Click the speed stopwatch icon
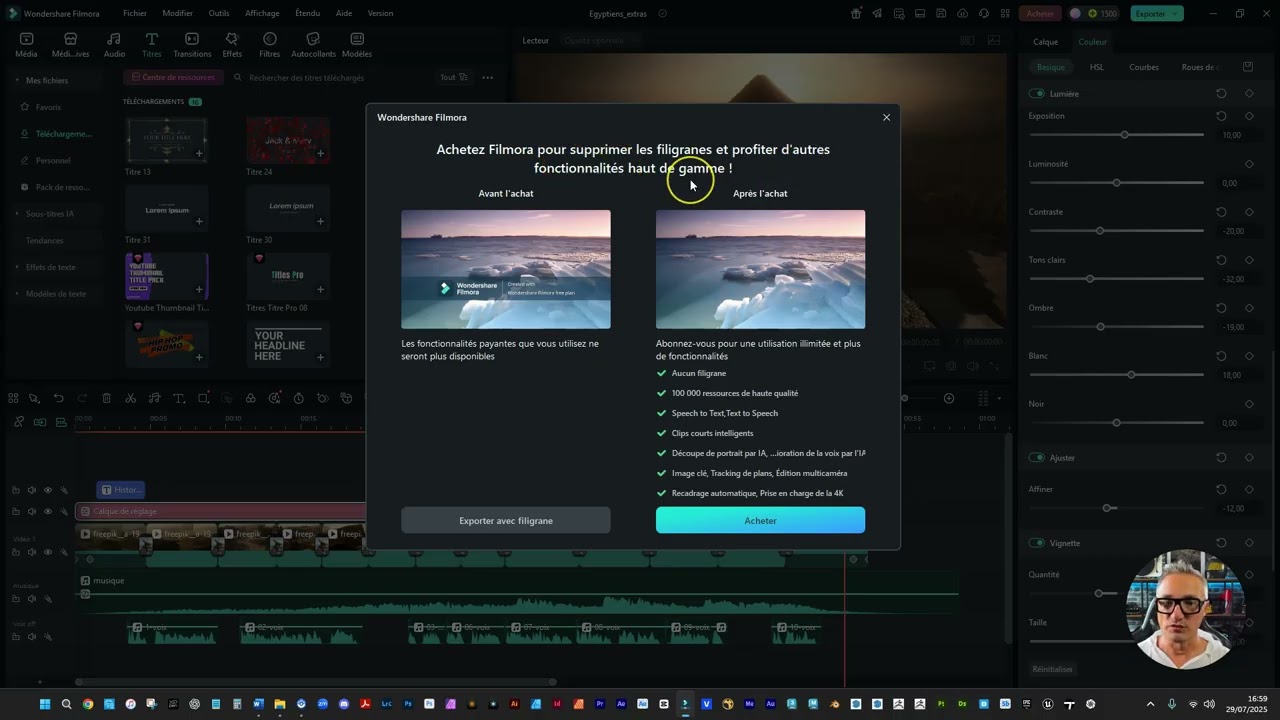This screenshot has width=1280, height=720. [x=298, y=398]
